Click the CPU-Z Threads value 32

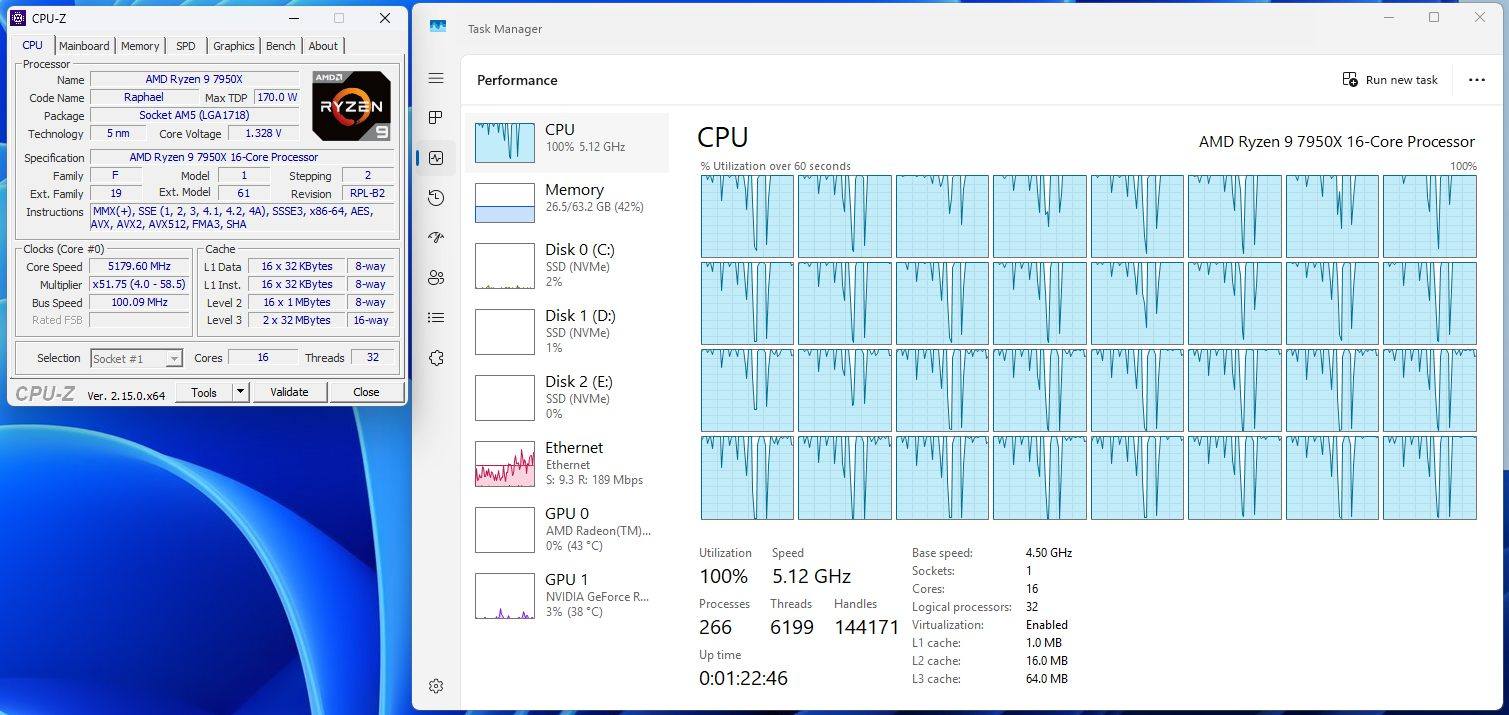click(x=372, y=358)
